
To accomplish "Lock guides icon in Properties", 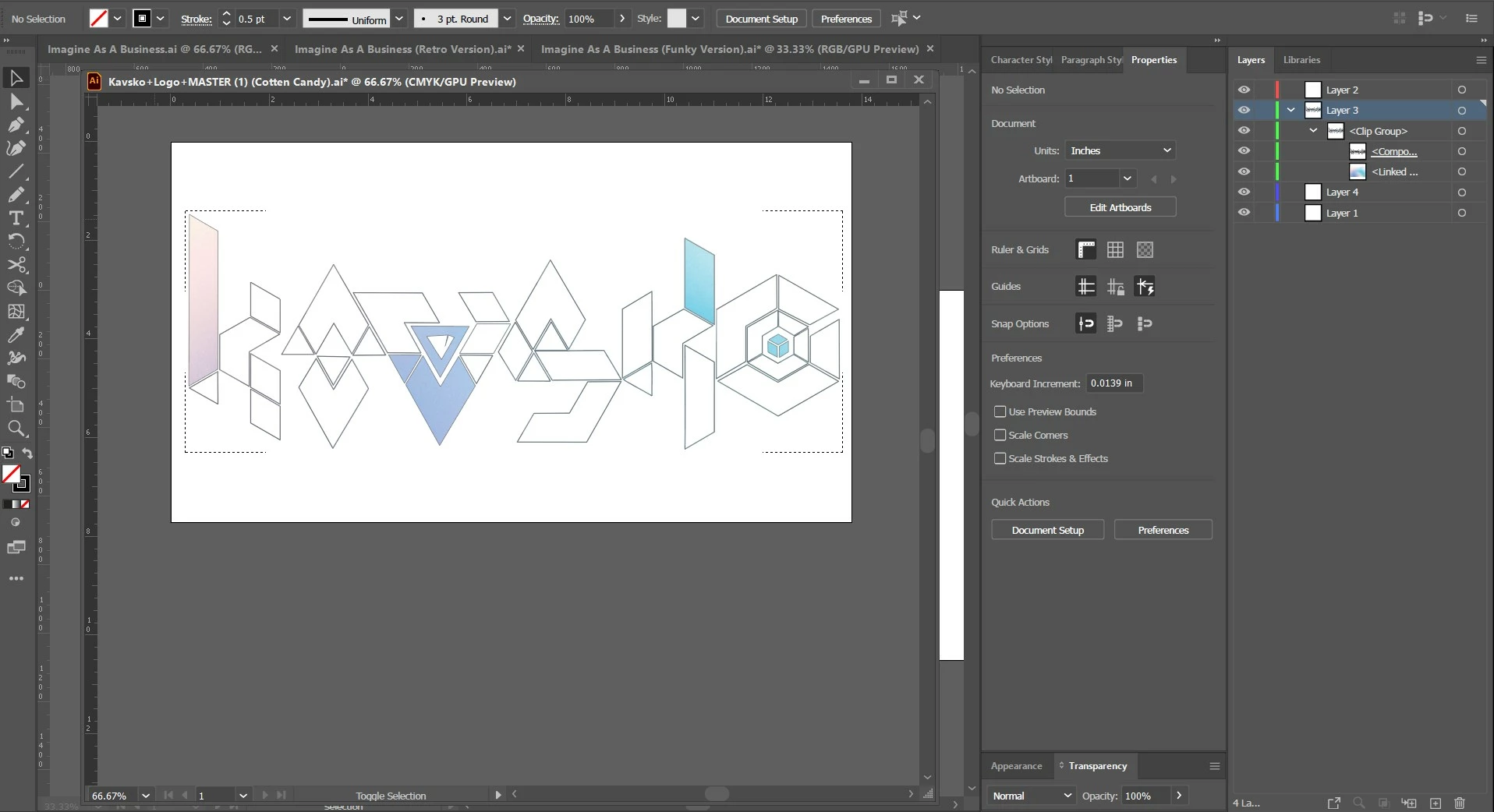I will pyautogui.click(x=1116, y=287).
